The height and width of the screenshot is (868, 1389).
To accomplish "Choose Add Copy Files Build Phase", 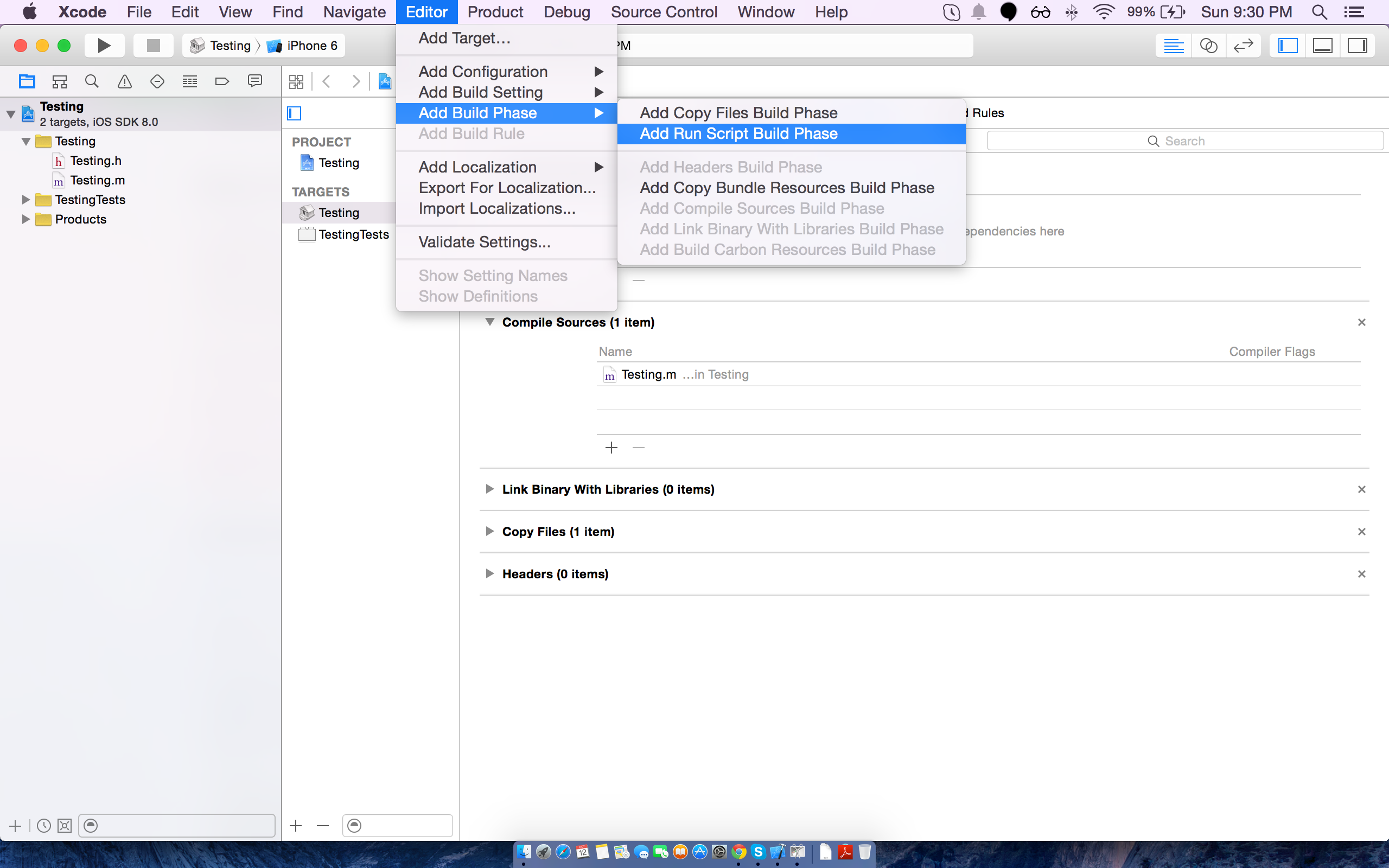I will (x=792, y=113).
